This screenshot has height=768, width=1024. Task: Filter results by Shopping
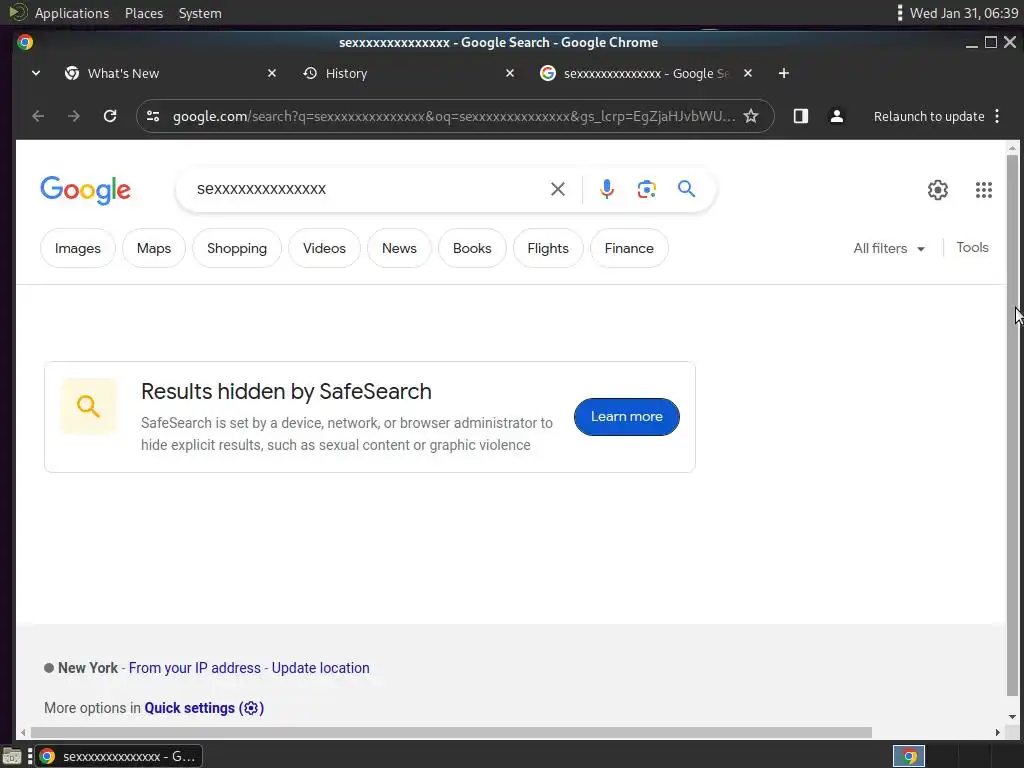(237, 248)
